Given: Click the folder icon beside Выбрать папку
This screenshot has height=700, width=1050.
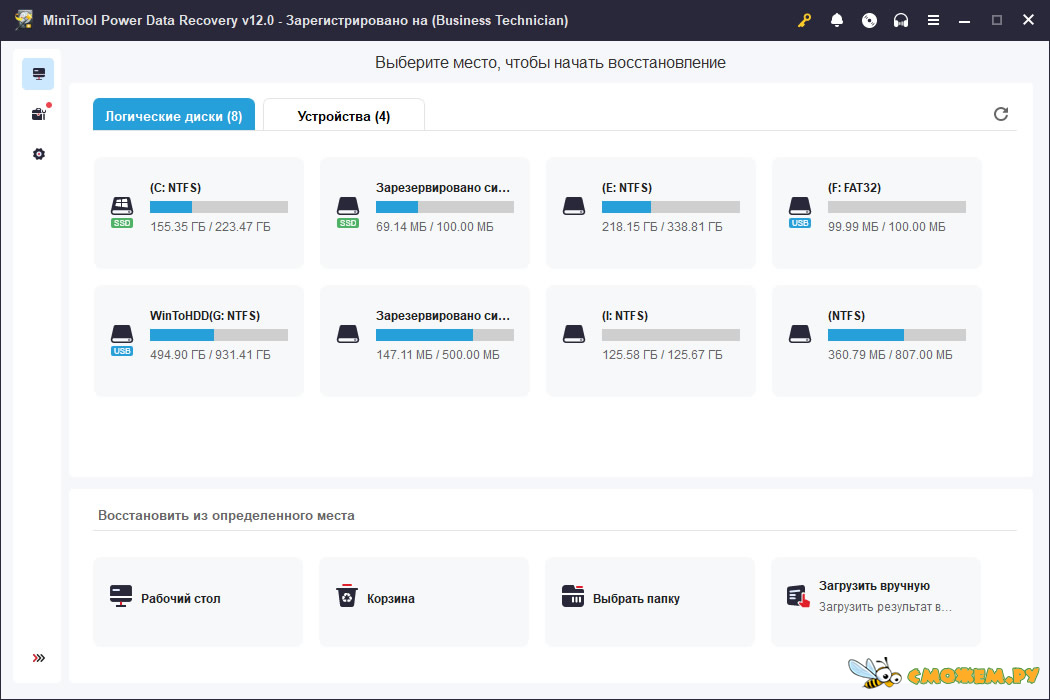Looking at the screenshot, I should (573, 596).
